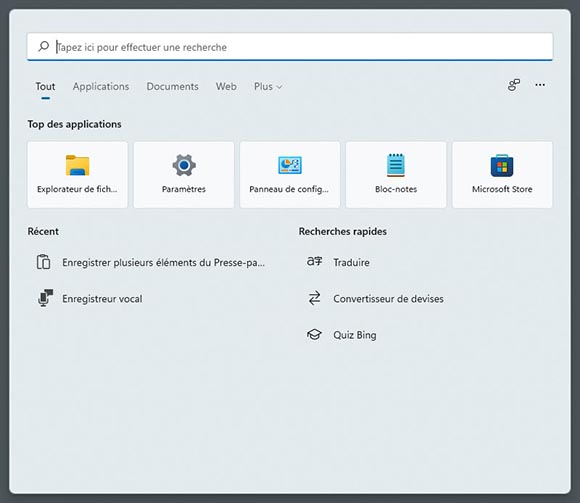Click the currency converter arrows icon
The width and height of the screenshot is (580, 503).
[x=314, y=298]
